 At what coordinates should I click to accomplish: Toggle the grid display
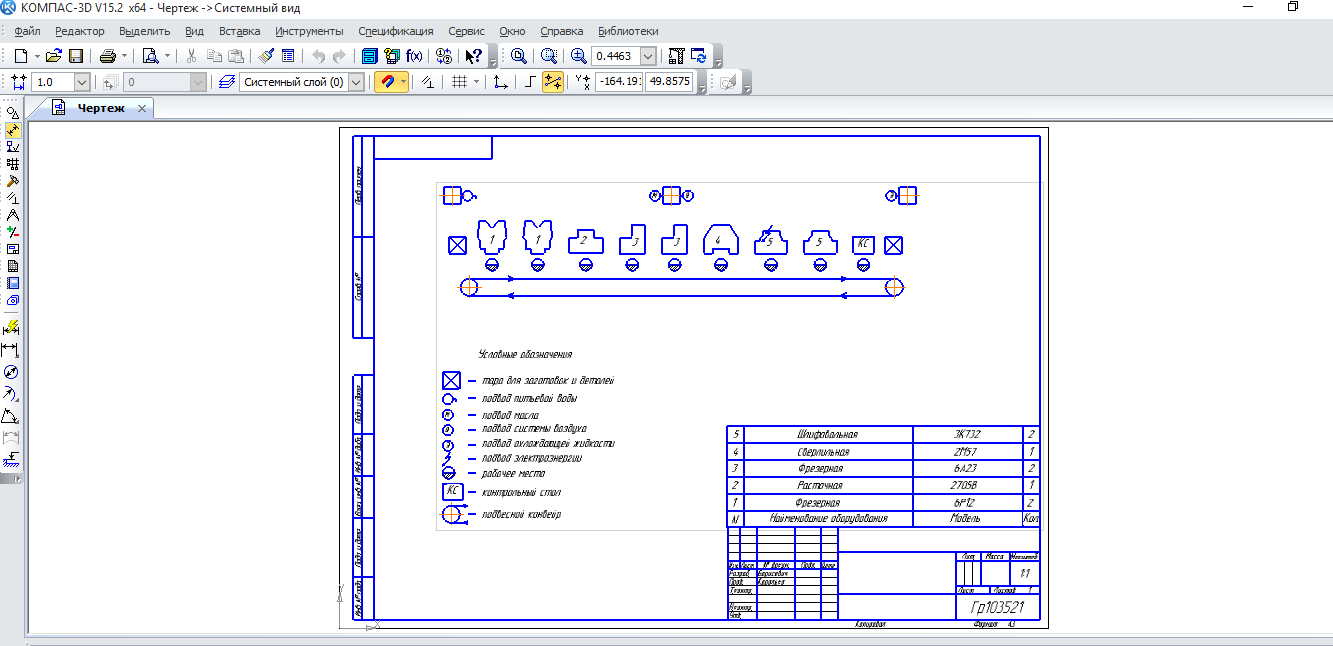pos(459,82)
